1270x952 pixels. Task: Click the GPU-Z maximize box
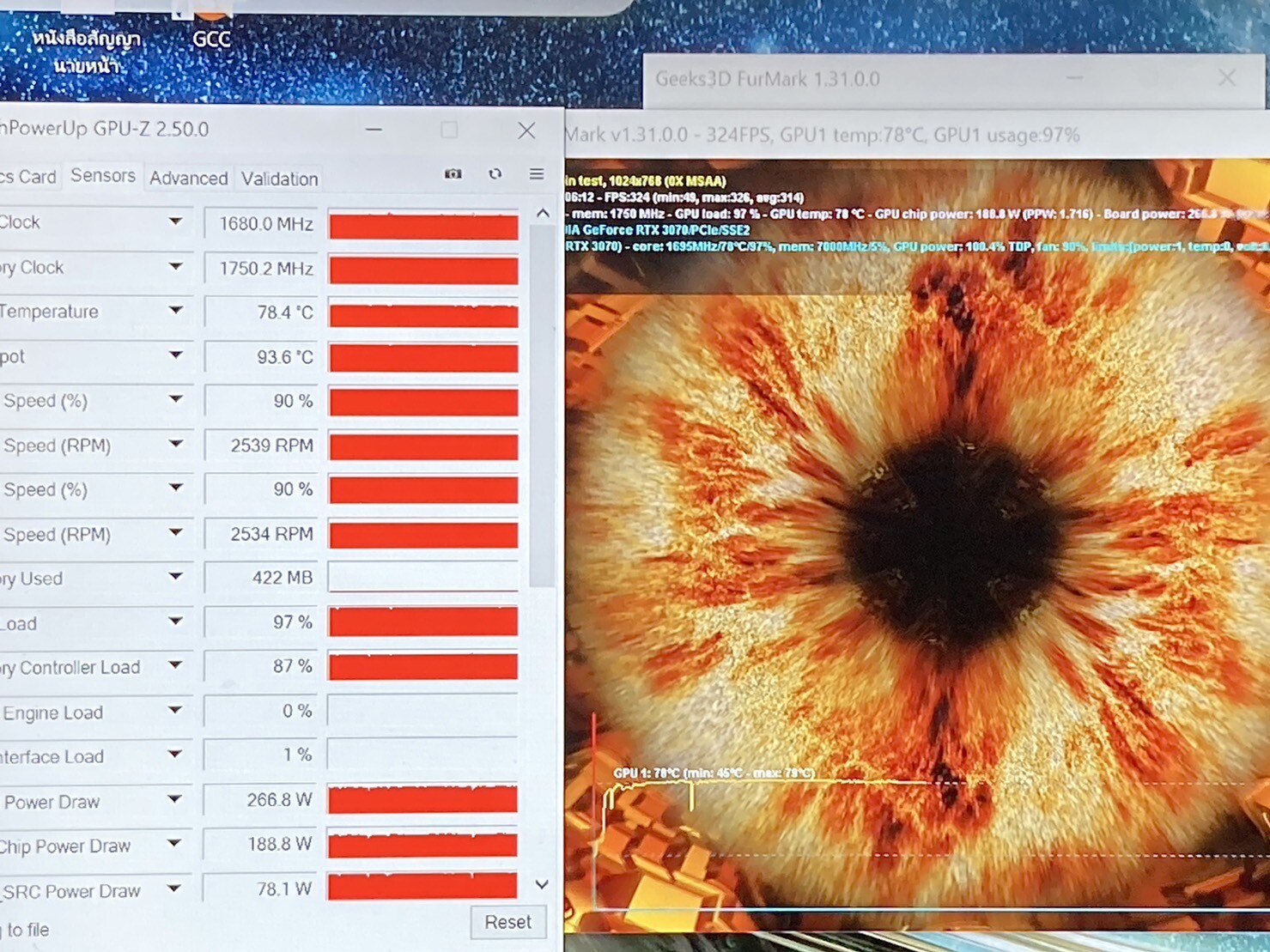449,130
